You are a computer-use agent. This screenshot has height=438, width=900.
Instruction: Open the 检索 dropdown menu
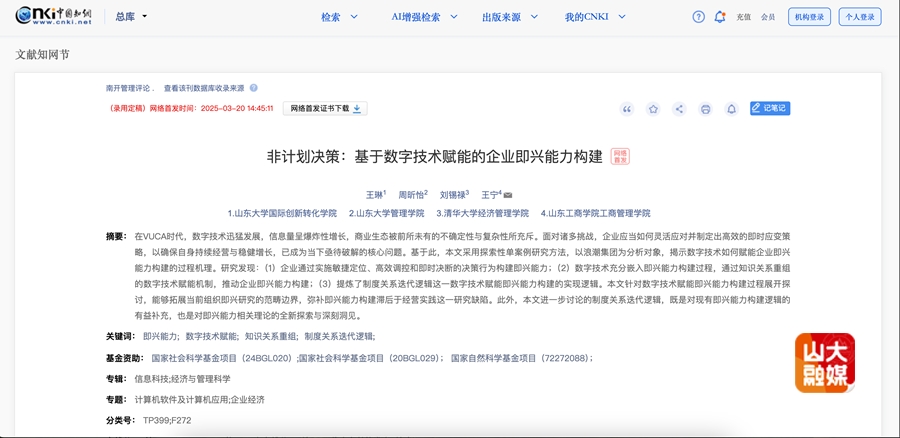336,17
